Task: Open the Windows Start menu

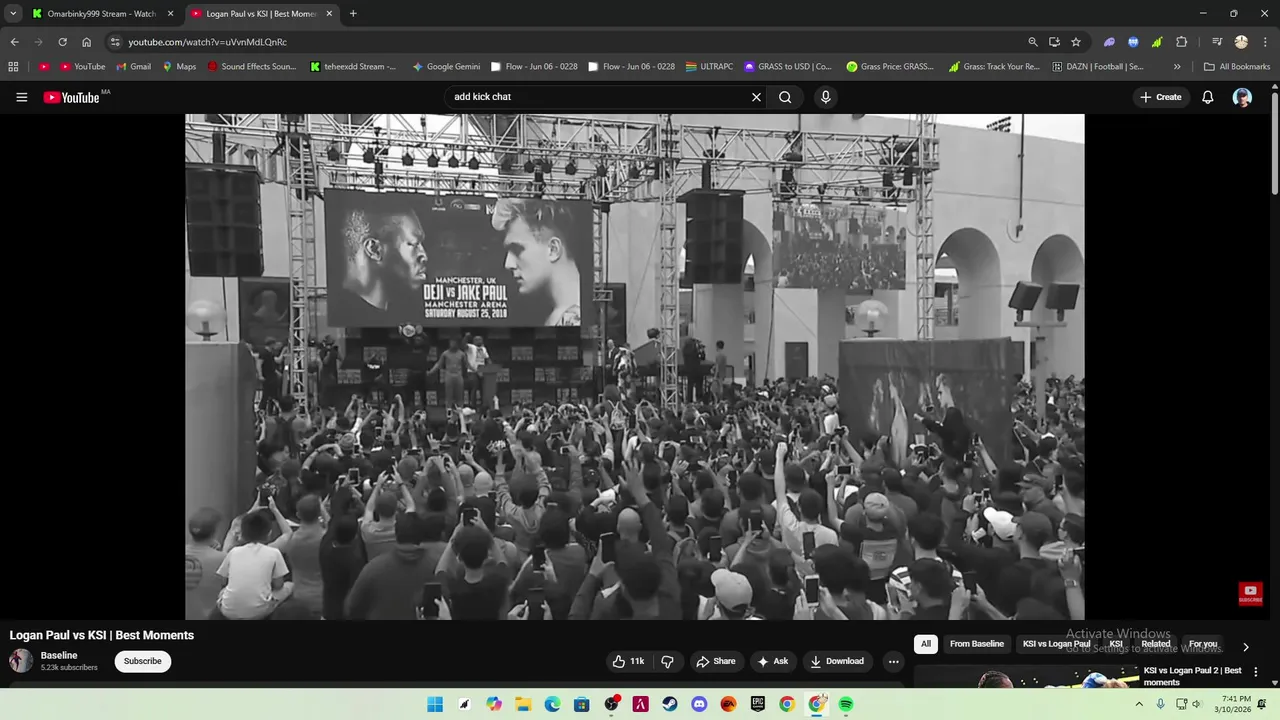Action: (x=435, y=704)
